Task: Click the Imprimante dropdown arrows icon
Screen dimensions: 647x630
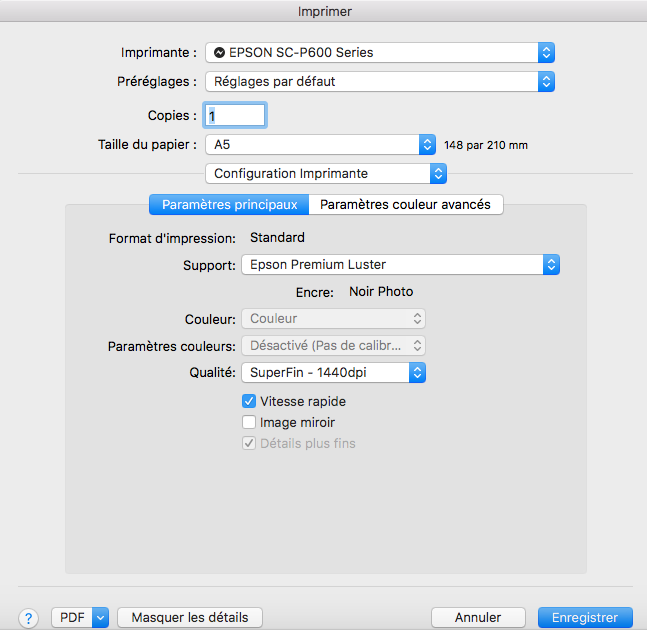Action: [546, 53]
